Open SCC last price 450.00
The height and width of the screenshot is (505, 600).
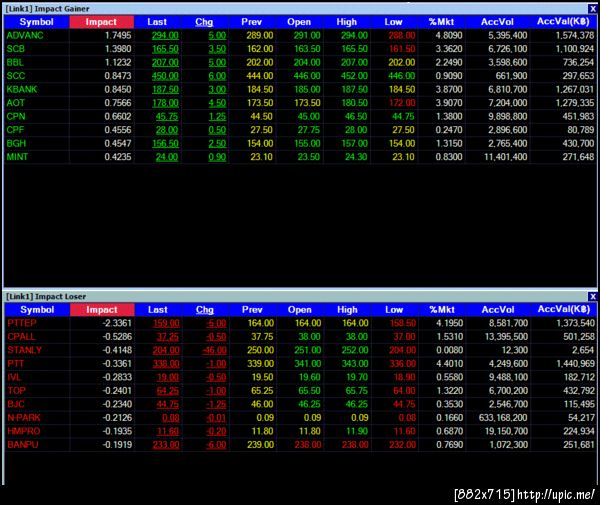(x=165, y=76)
